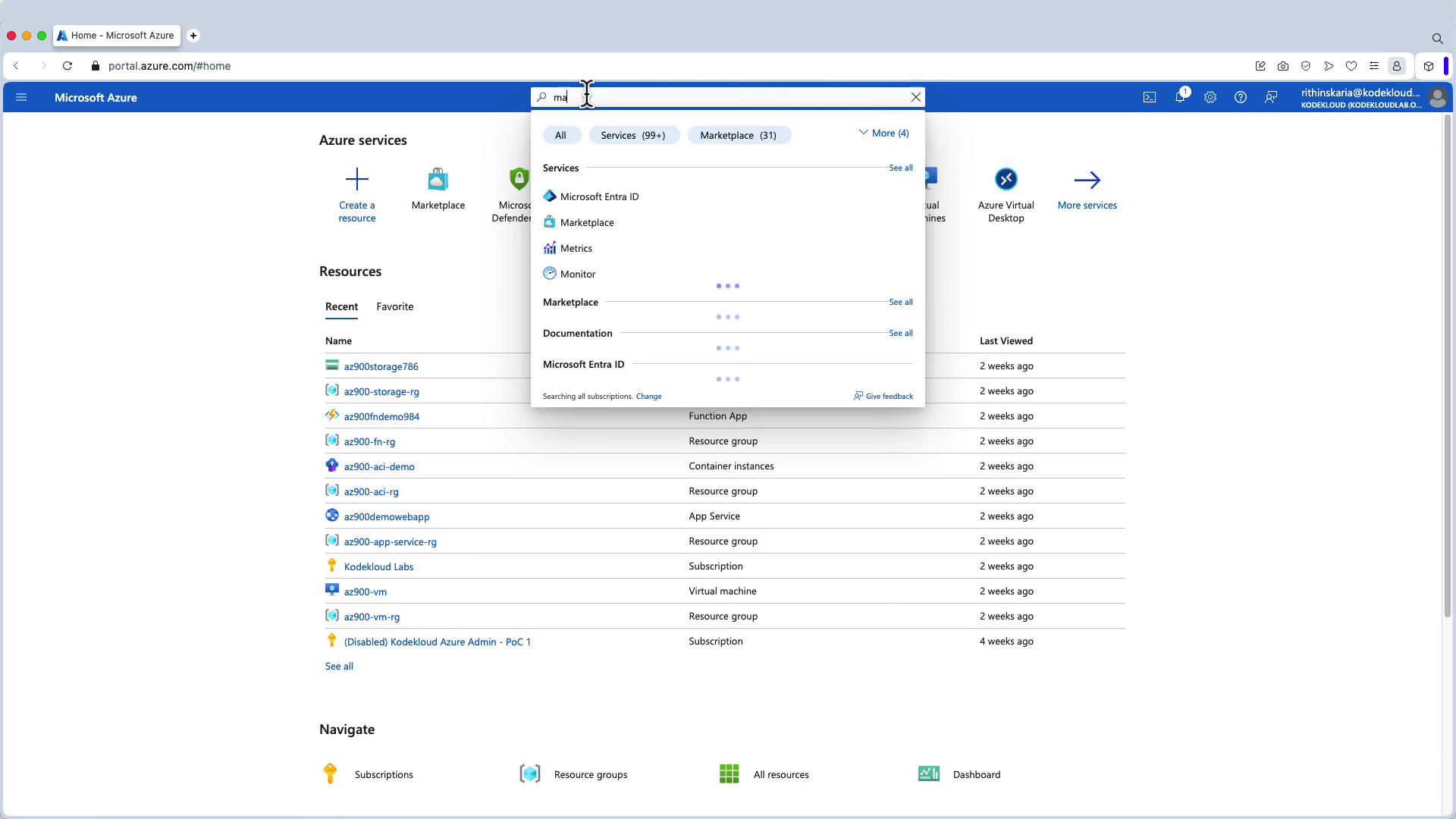Select the All filter chip
Image resolution: width=1456 pixels, height=819 pixels.
point(560,135)
